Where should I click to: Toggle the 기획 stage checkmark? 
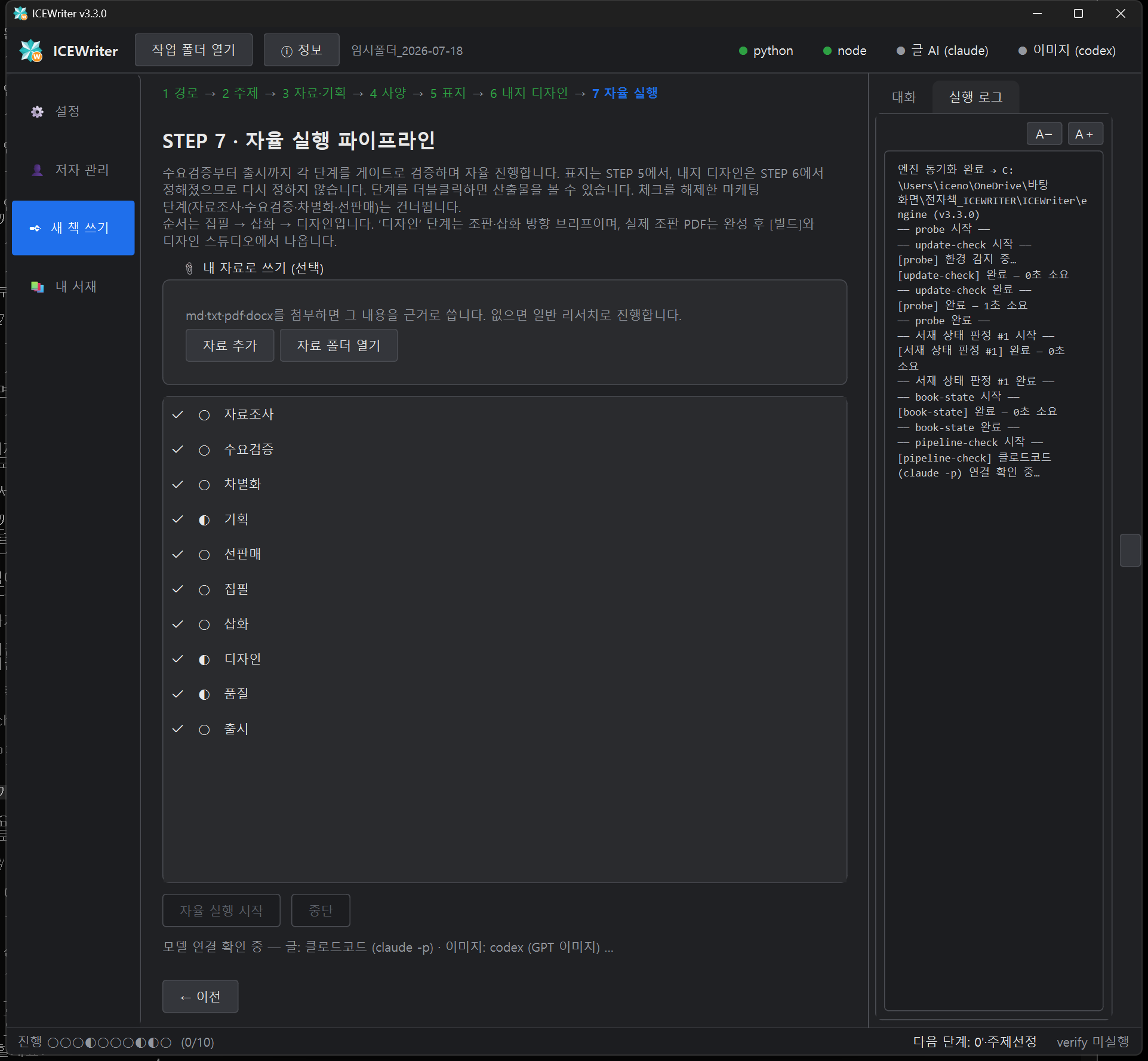point(177,519)
